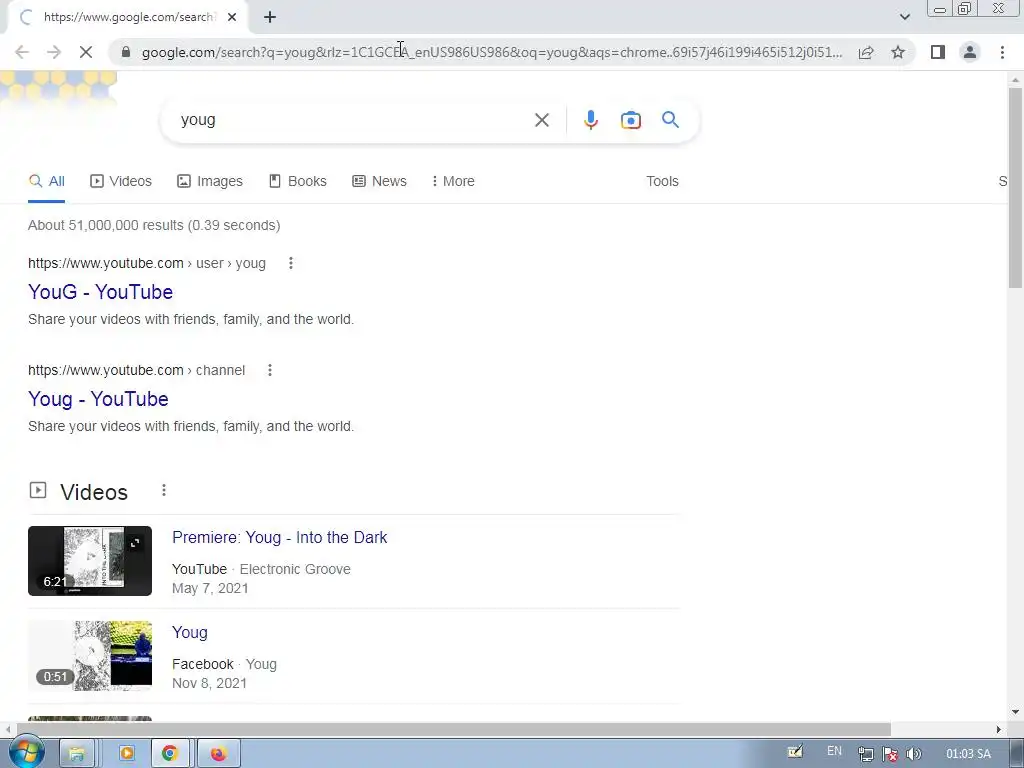Bookmark this tab with the star icon

pos(898,52)
